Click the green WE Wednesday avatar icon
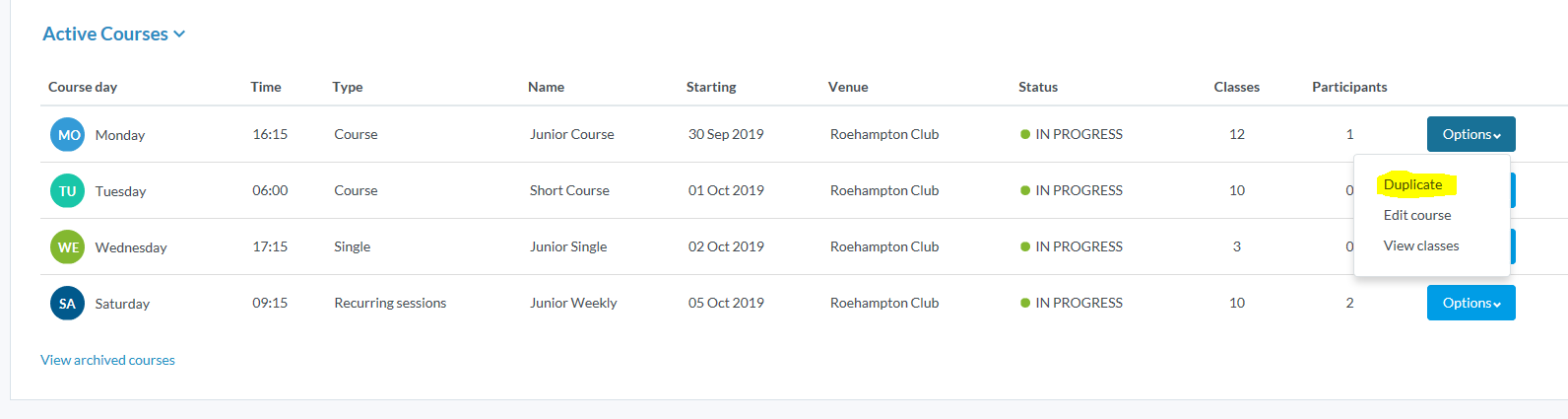This screenshot has width=1568, height=419. [68, 247]
